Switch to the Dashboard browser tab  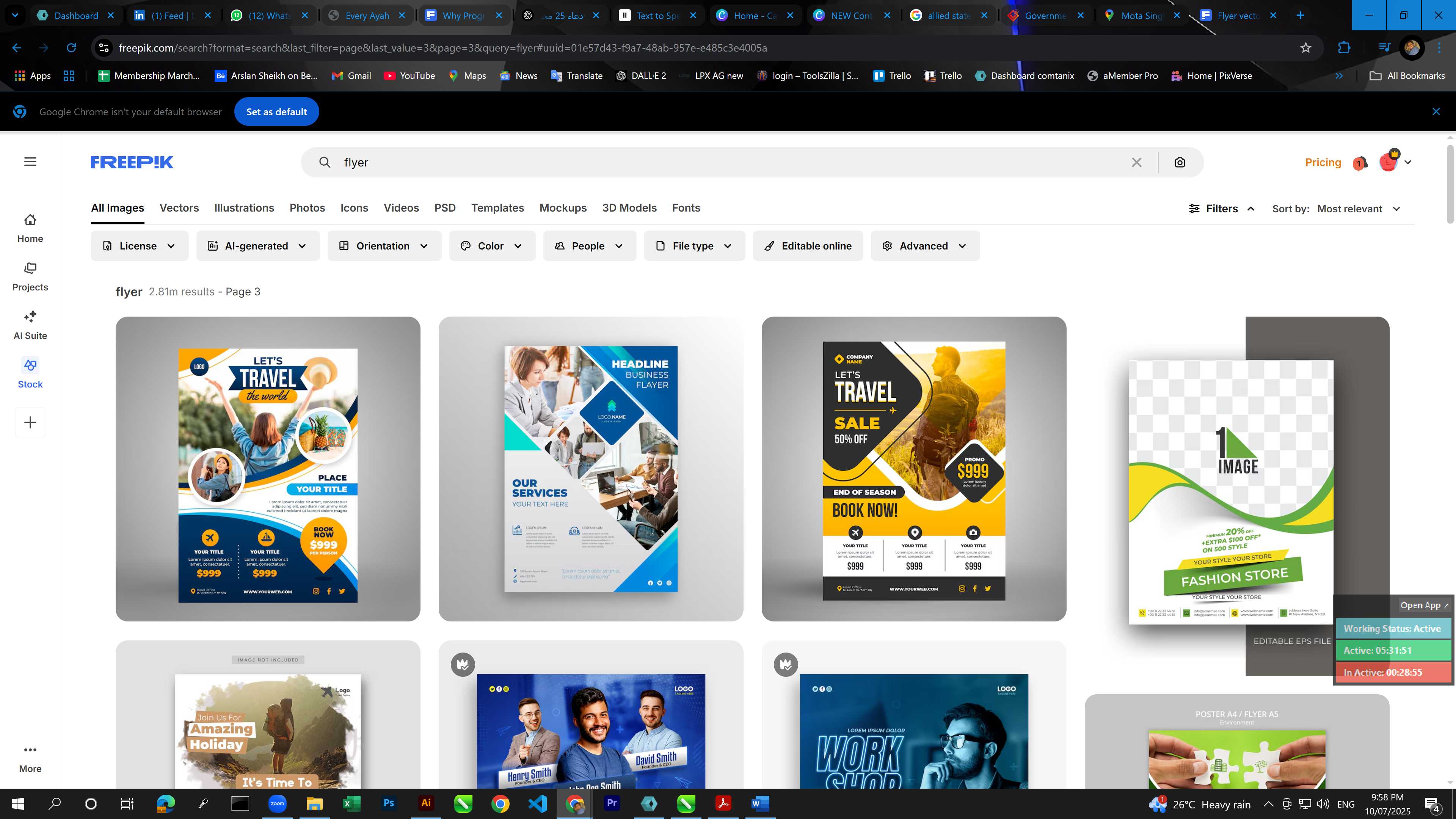click(x=76, y=16)
